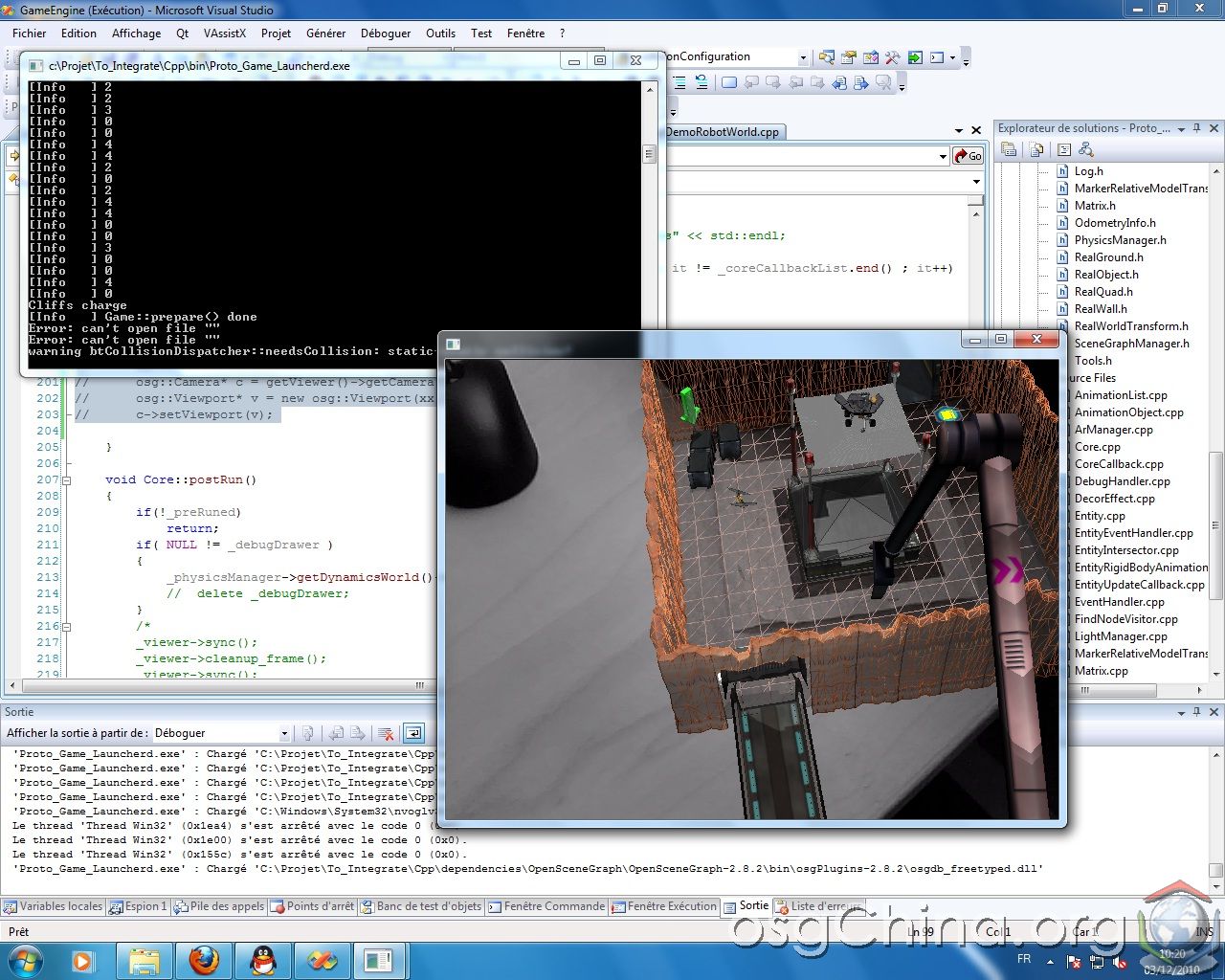Open Log.h in Solution Explorer
1225x980 pixels.
[x=1088, y=171]
